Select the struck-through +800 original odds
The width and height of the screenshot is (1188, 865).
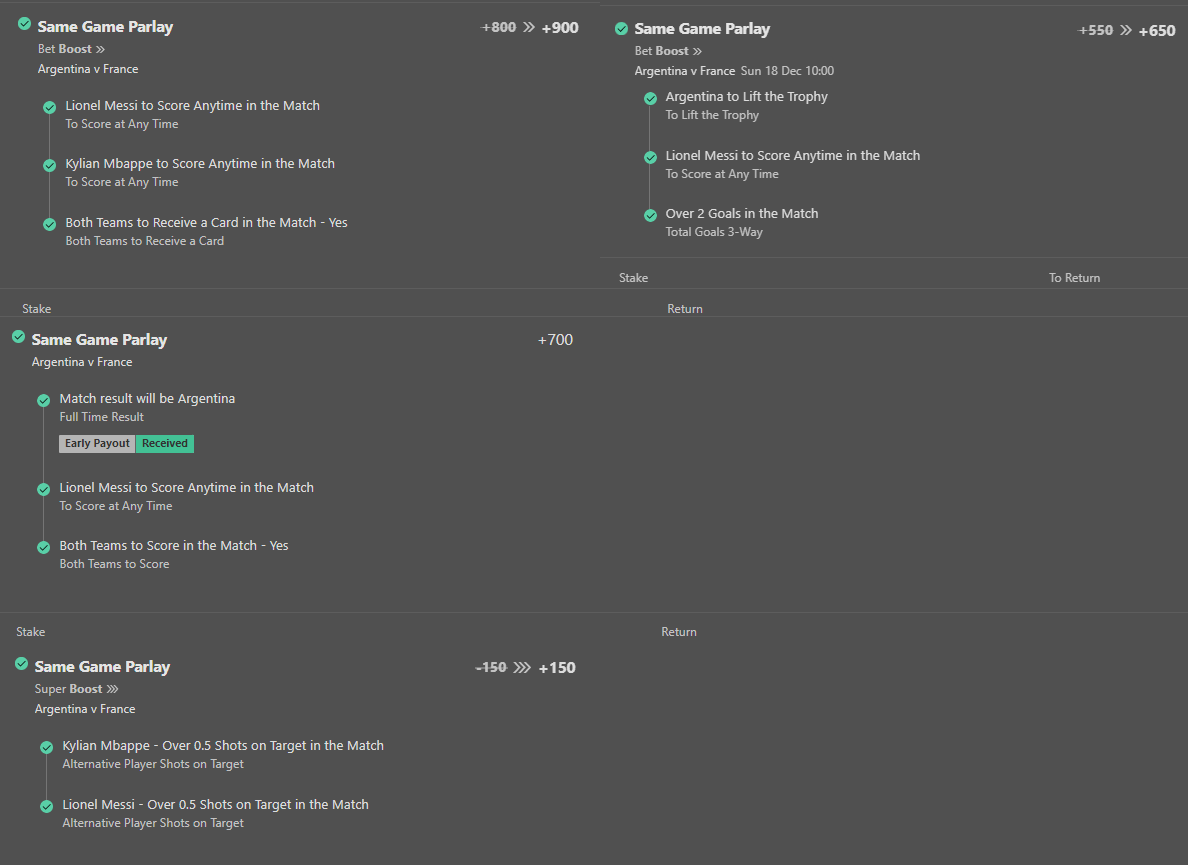499,27
